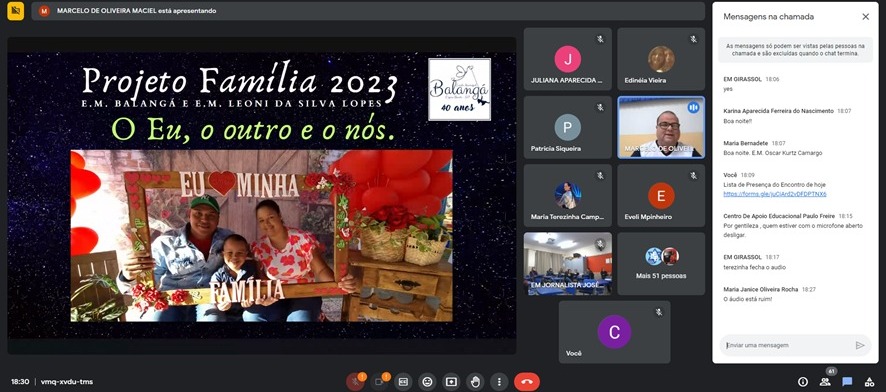Click the present screen icon
The width and height of the screenshot is (886, 392).
(x=451, y=382)
